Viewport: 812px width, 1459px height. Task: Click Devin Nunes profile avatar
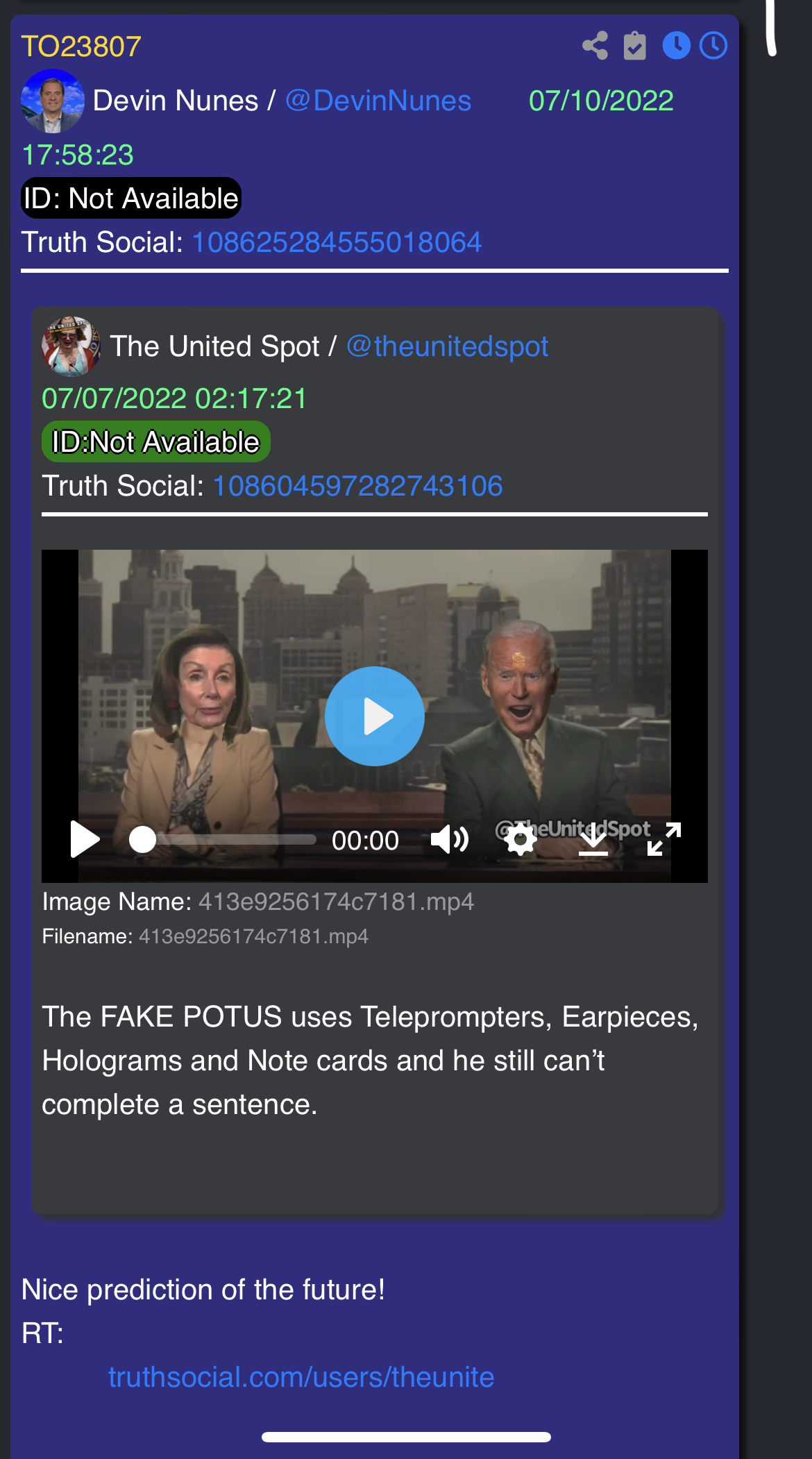click(x=53, y=101)
